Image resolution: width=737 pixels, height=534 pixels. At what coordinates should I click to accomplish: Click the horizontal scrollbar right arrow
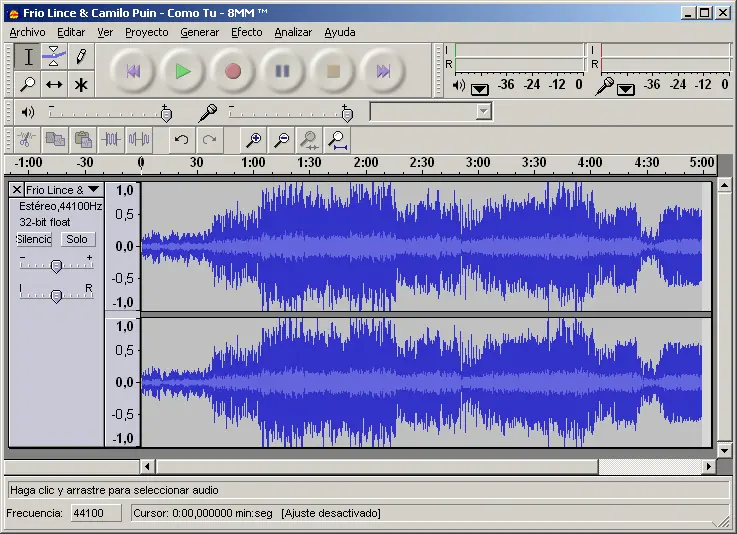pyautogui.click(x=708, y=466)
